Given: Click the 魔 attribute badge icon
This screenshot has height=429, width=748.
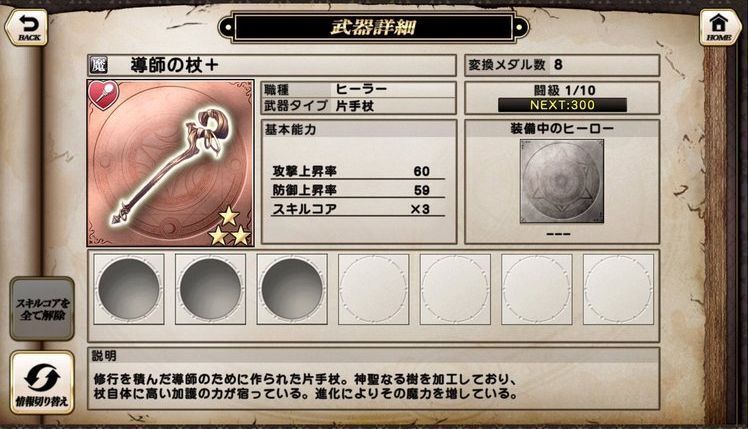Looking at the screenshot, I should (98, 65).
